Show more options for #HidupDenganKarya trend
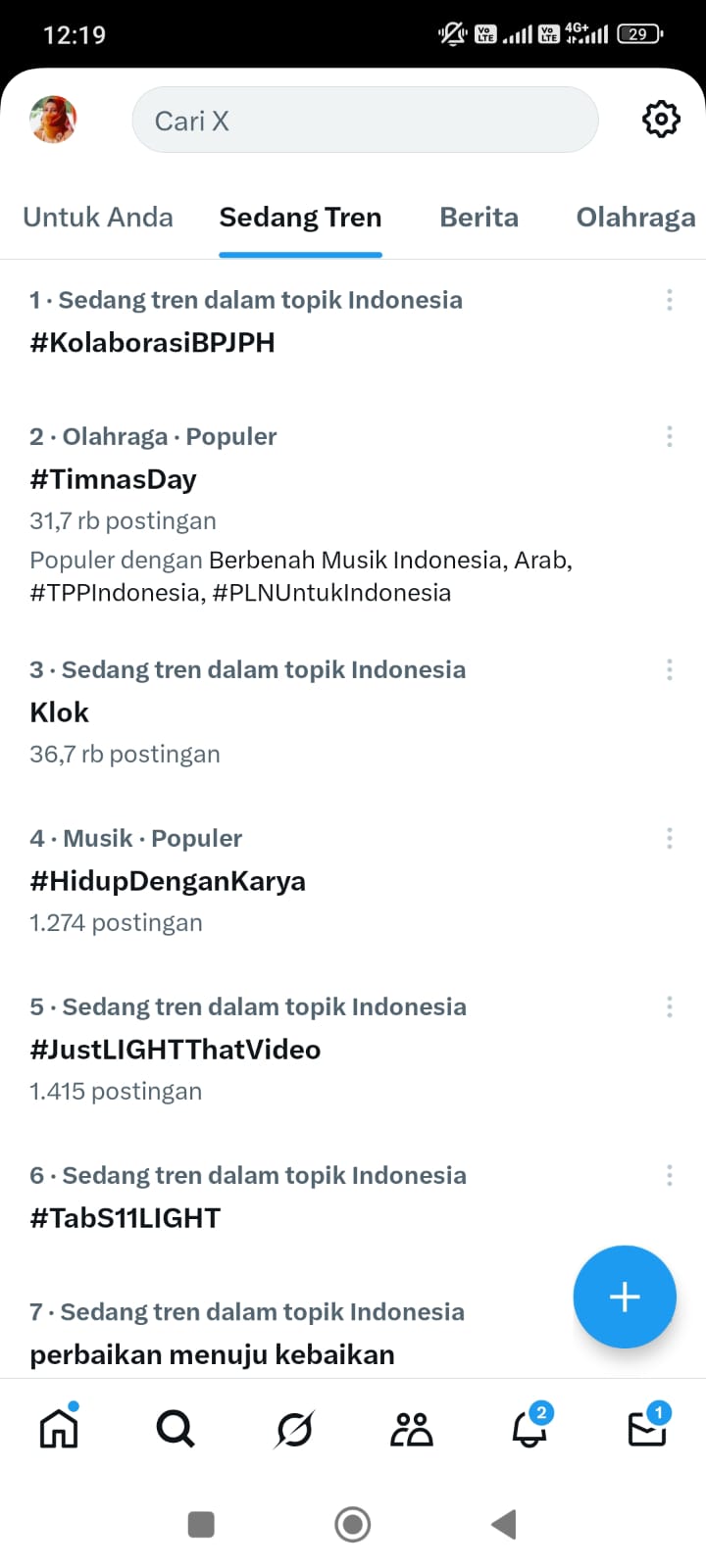The height and width of the screenshot is (1568, 706). [x=670, y=838]
